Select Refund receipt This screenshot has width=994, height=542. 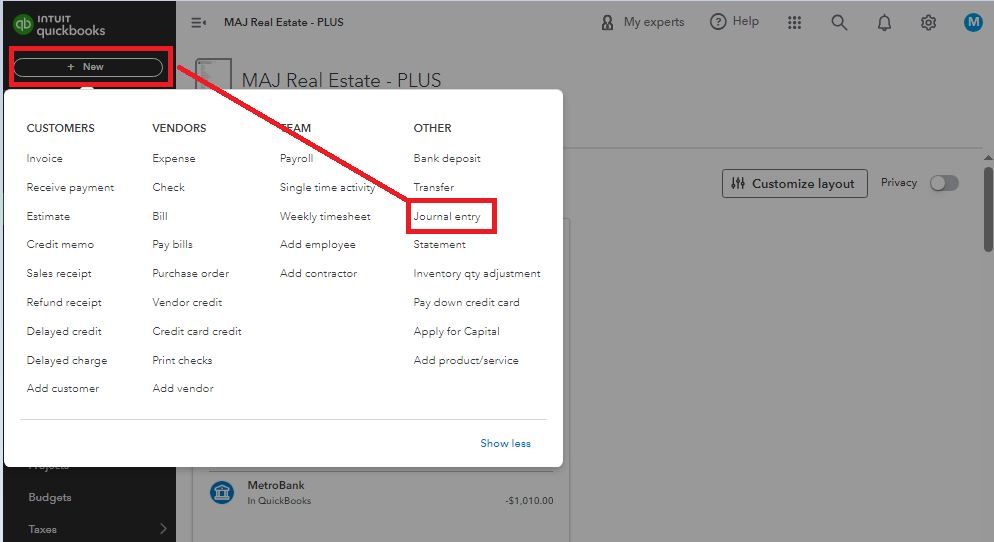pos(64,302)
